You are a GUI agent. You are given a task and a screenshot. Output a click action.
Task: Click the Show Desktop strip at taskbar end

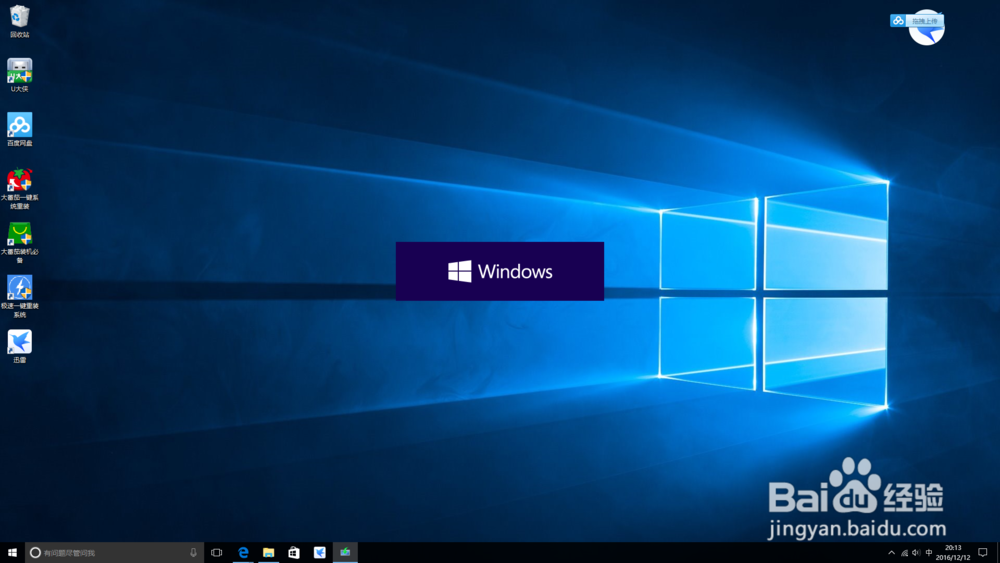tap(997, 553)
